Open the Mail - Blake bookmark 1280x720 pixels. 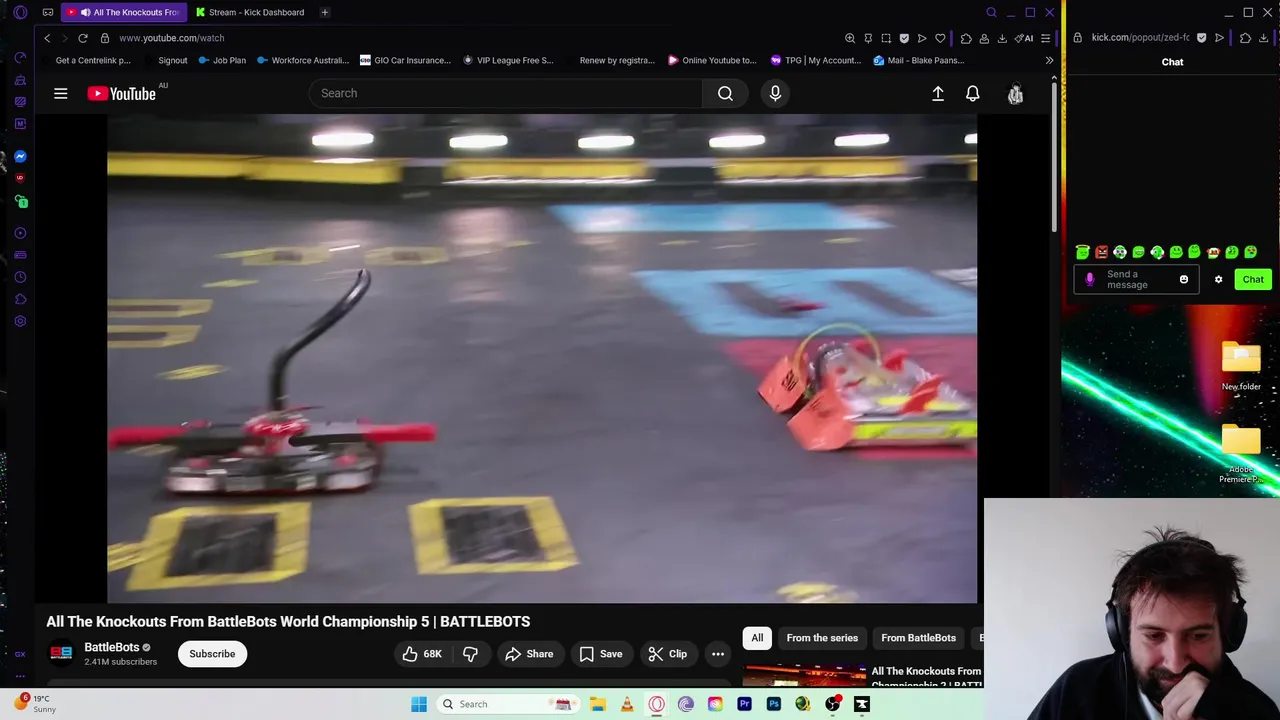click(919, 60)
